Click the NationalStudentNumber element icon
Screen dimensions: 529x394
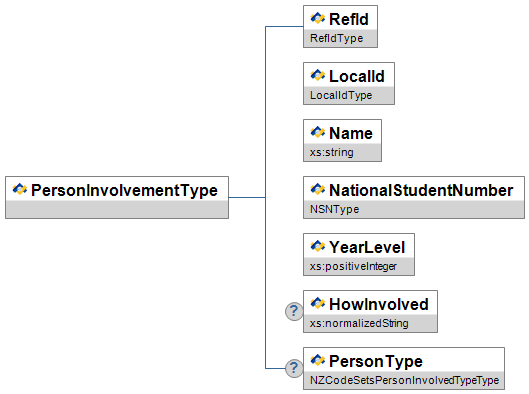(x=317, y=189)
